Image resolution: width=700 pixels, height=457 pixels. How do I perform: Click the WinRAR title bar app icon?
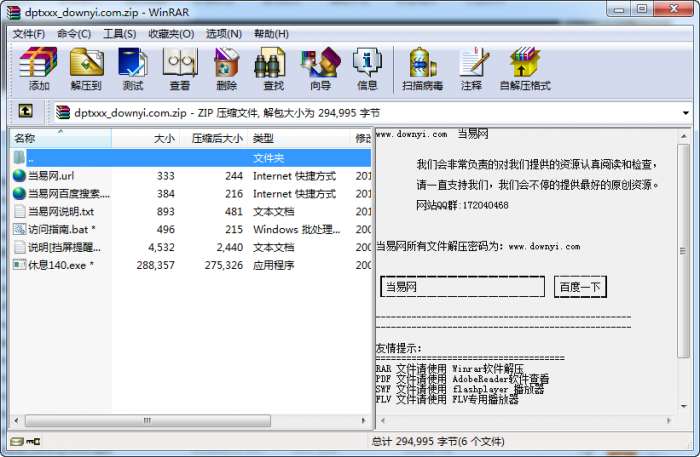tap(14, 12)
